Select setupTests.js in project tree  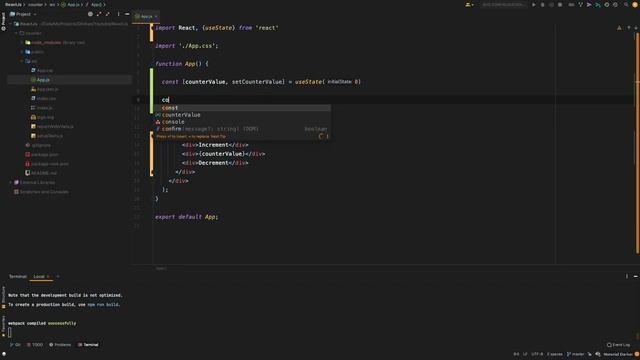(47, 136)
